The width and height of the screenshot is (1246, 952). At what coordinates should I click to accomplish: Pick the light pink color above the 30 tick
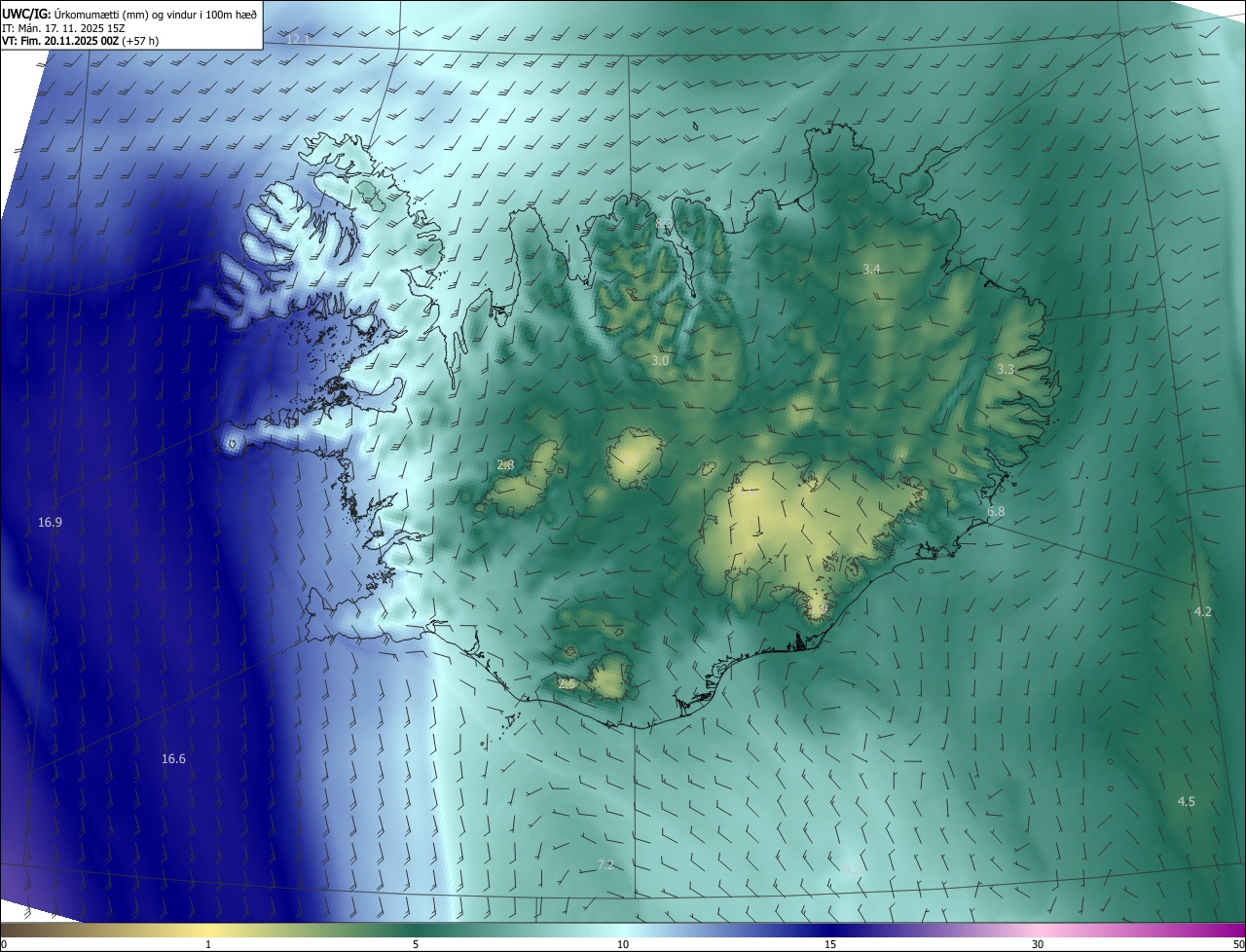coord(1038,930)
